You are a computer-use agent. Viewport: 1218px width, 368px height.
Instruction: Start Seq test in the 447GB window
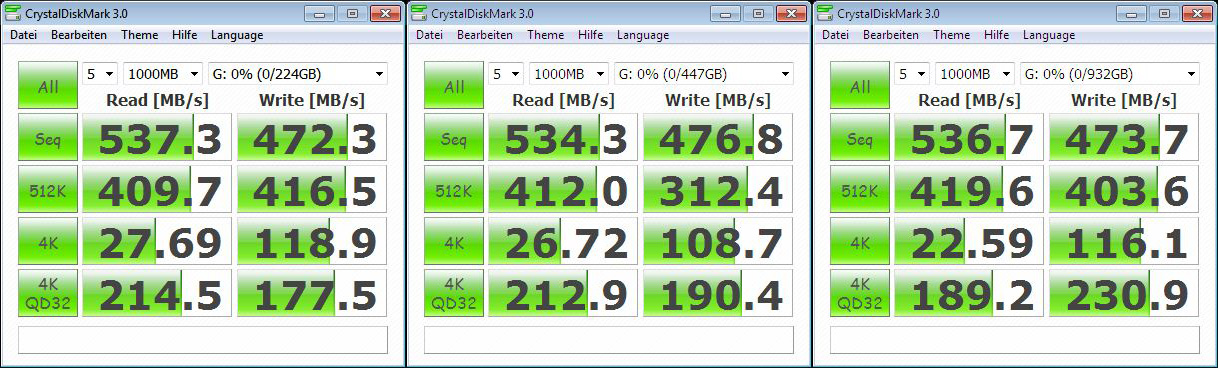click(x=454, y=139)
